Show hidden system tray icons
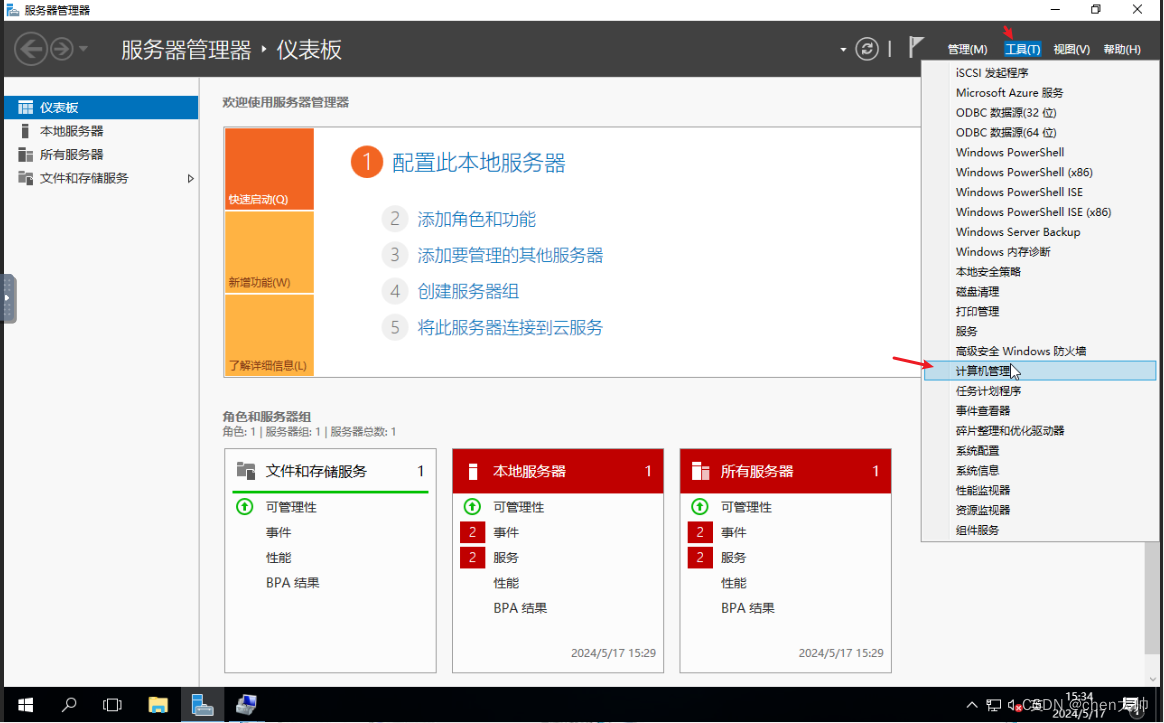 click(x=971, y=705)
